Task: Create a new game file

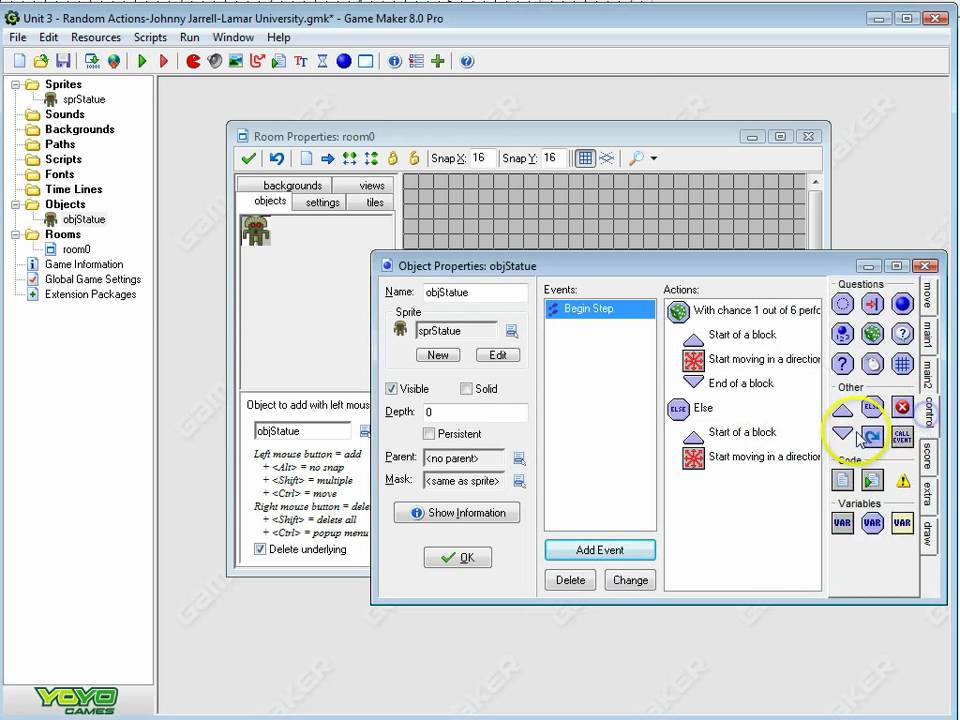Action: 20,61
